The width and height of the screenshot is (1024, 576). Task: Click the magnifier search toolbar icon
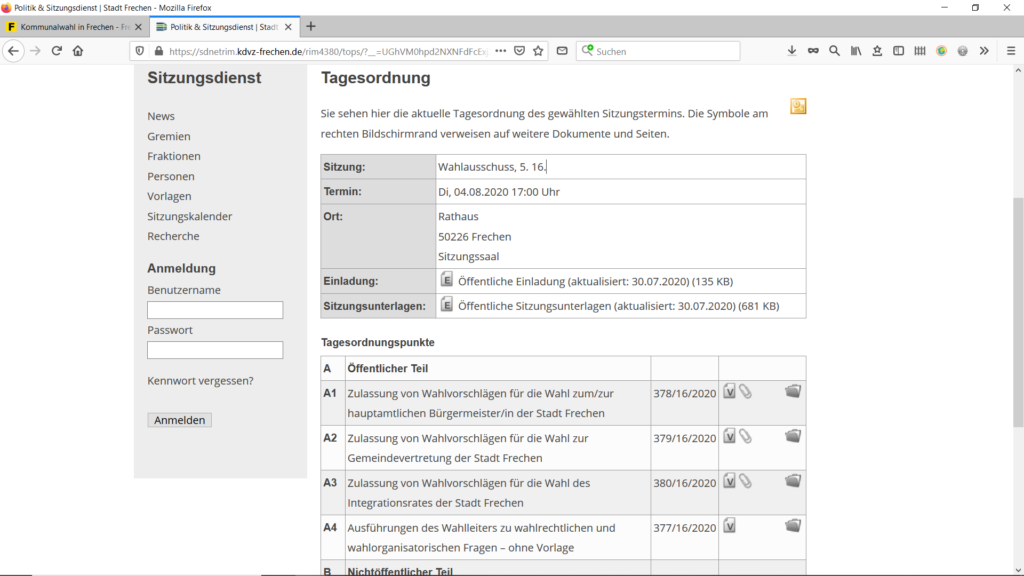click(834, 51)
